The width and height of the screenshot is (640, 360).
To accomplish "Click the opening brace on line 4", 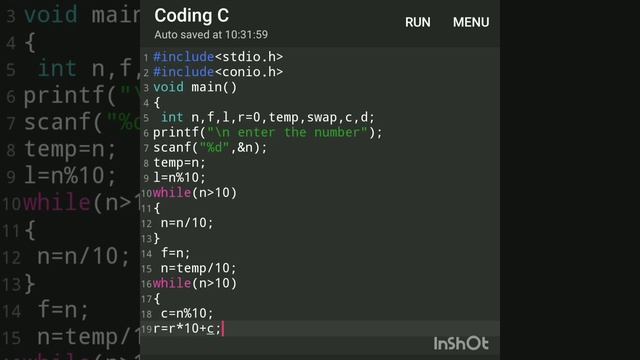I will tap(157, 102).
